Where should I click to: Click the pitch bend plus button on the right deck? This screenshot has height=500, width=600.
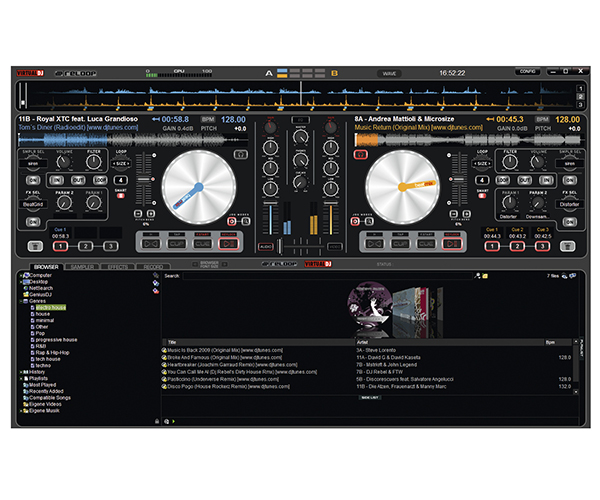tap(466, 214)
